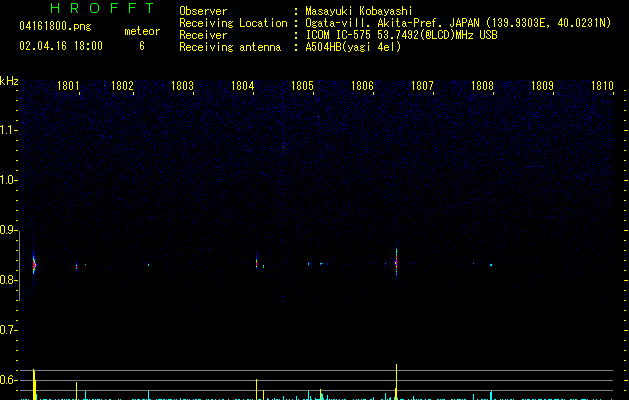Image resolution: width=629 pixels, height=400 pixels.
Task: Click the 1.0 kHz axis label
Action: [x=8, y=180]
